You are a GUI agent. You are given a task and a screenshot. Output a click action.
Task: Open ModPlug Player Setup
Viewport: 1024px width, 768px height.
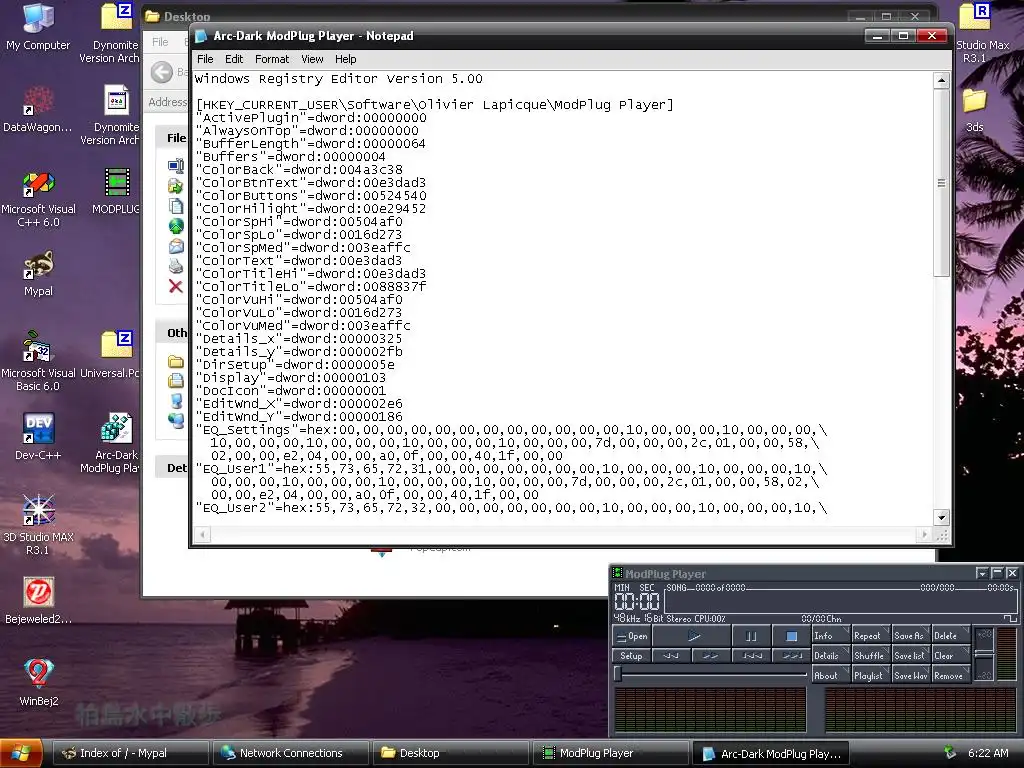pyautogui.click(x=632, y=656)
